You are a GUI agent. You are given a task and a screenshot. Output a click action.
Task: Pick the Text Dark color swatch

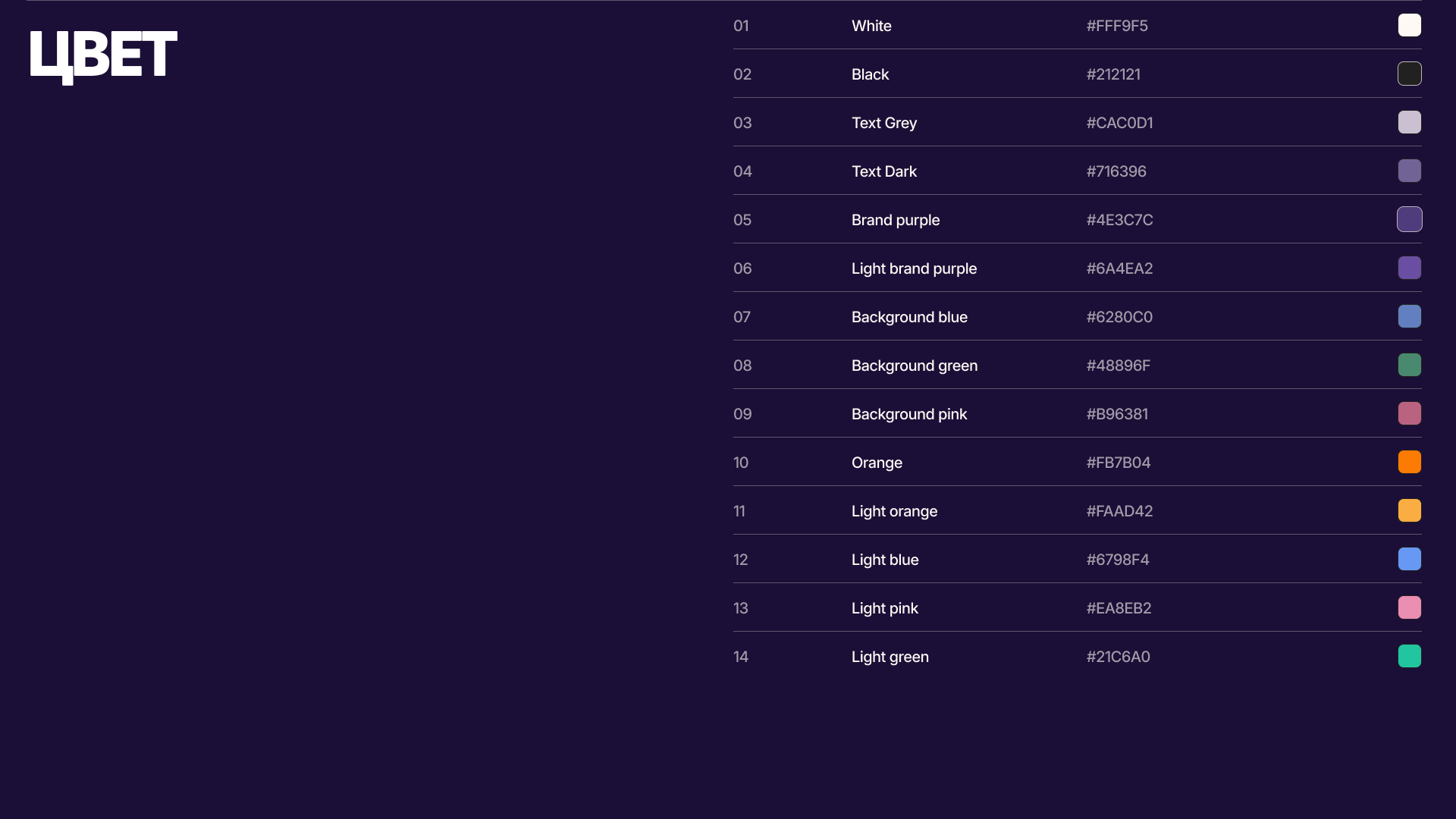pos(1409,171)
